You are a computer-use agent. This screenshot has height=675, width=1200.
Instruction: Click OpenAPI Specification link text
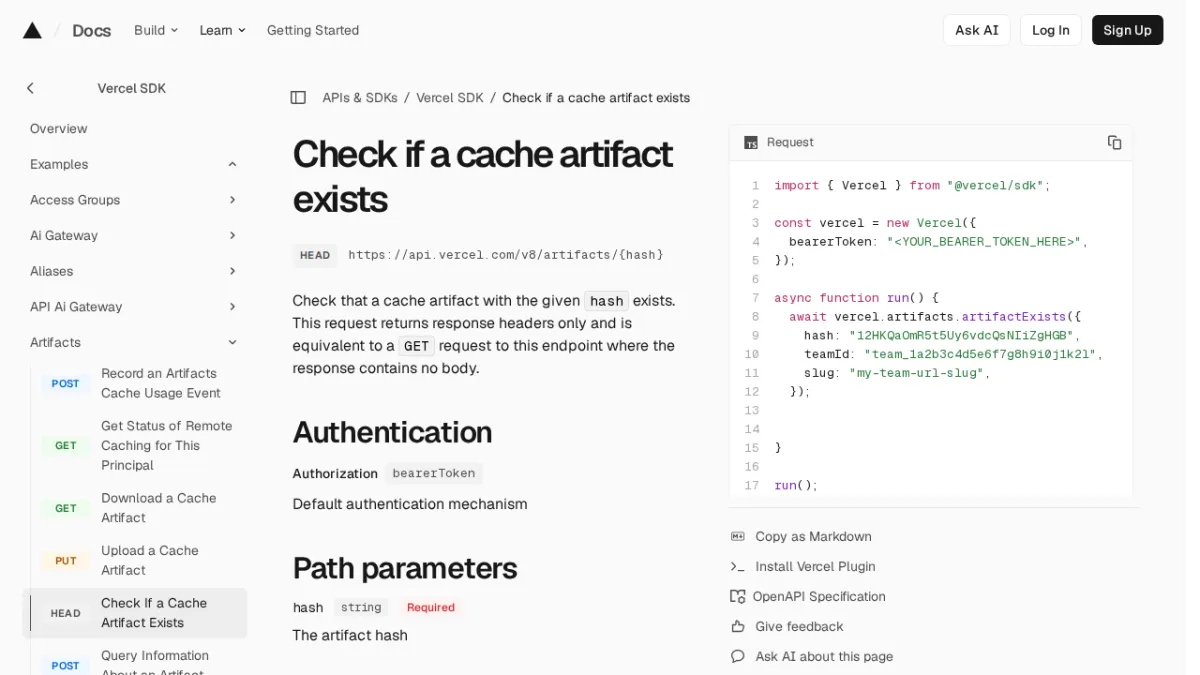pos(819,596)
